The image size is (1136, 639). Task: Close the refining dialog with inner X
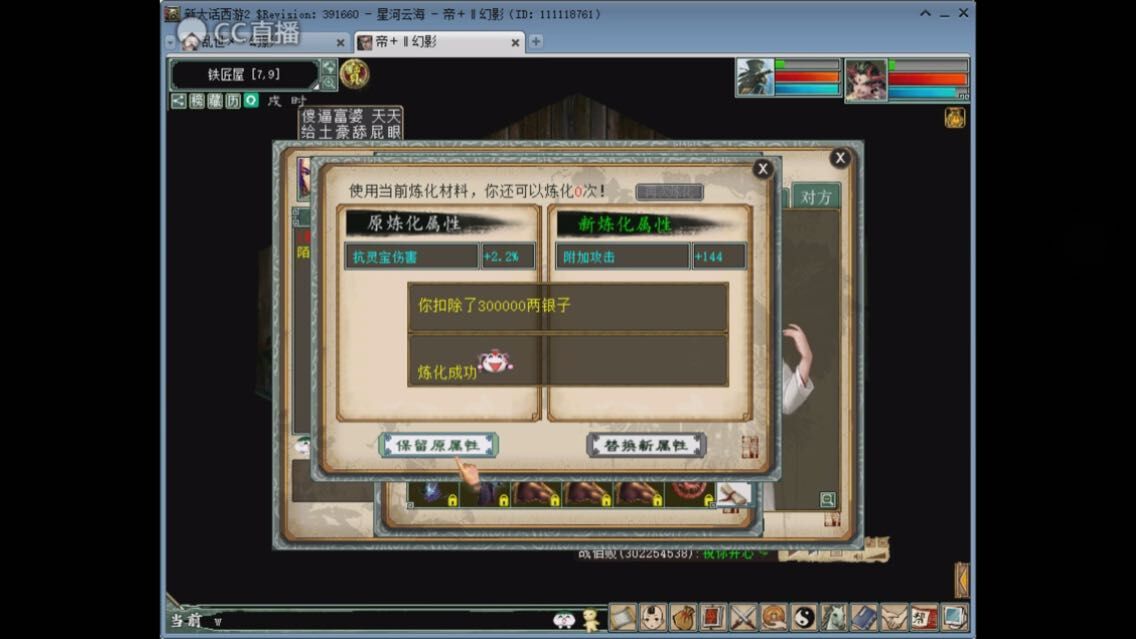tap(763, 169)
